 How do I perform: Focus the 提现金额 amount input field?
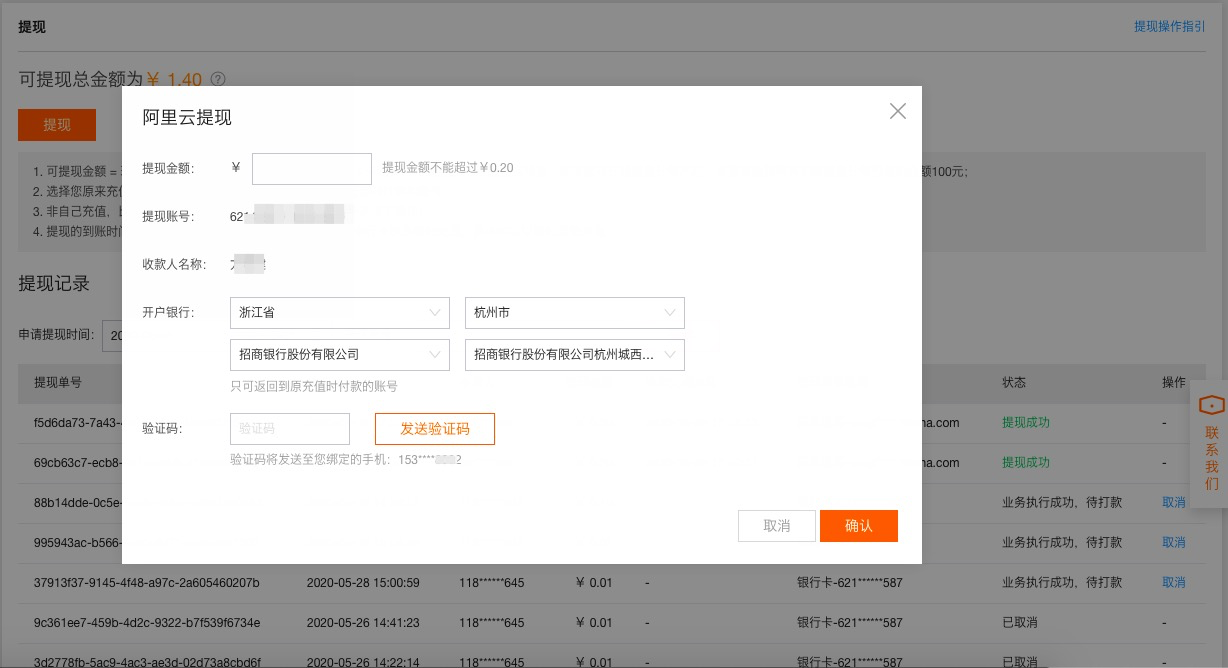(x=312, y=168)
